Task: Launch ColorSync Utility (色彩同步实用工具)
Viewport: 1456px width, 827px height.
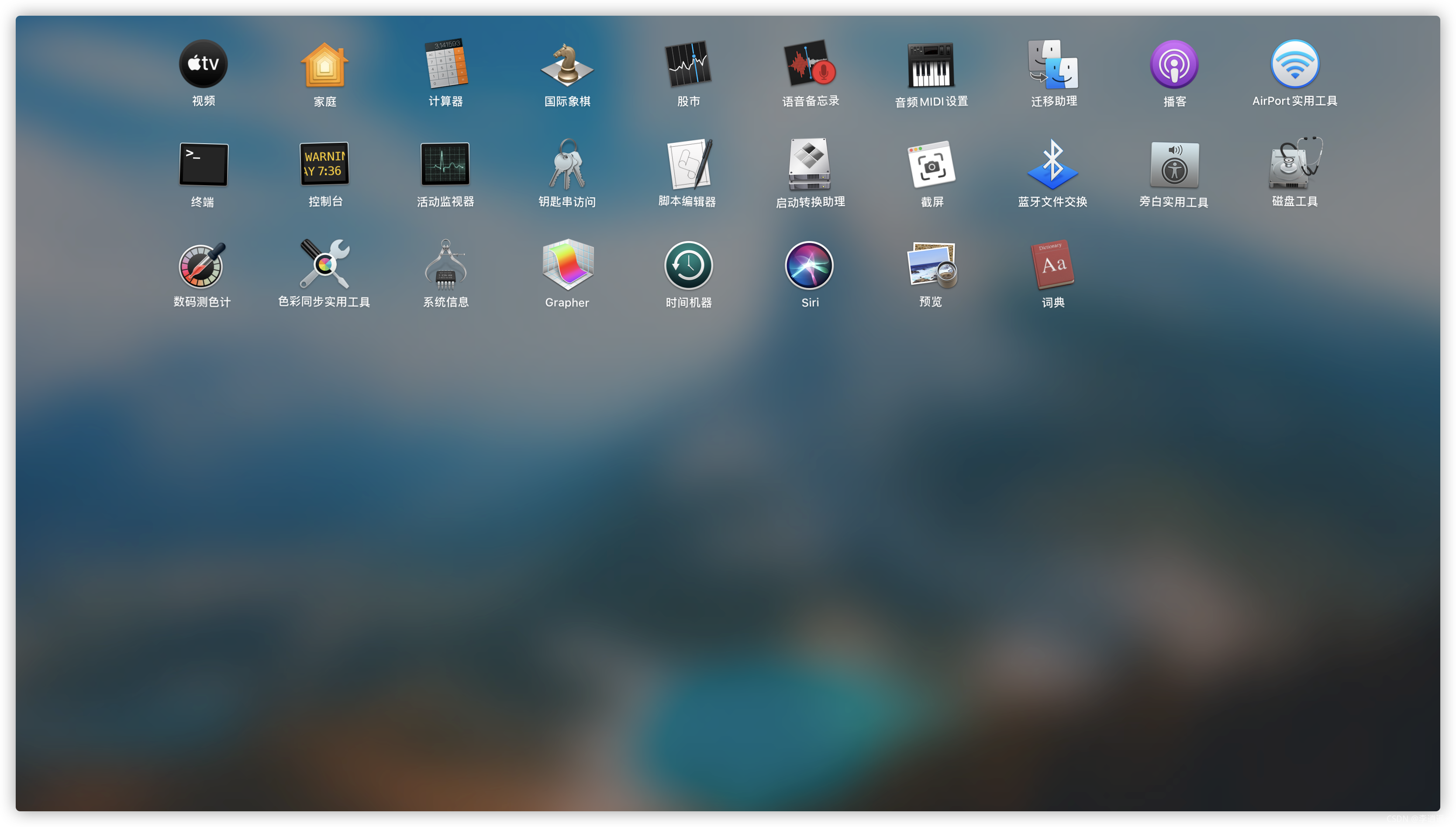Action: tap(324, 264)
